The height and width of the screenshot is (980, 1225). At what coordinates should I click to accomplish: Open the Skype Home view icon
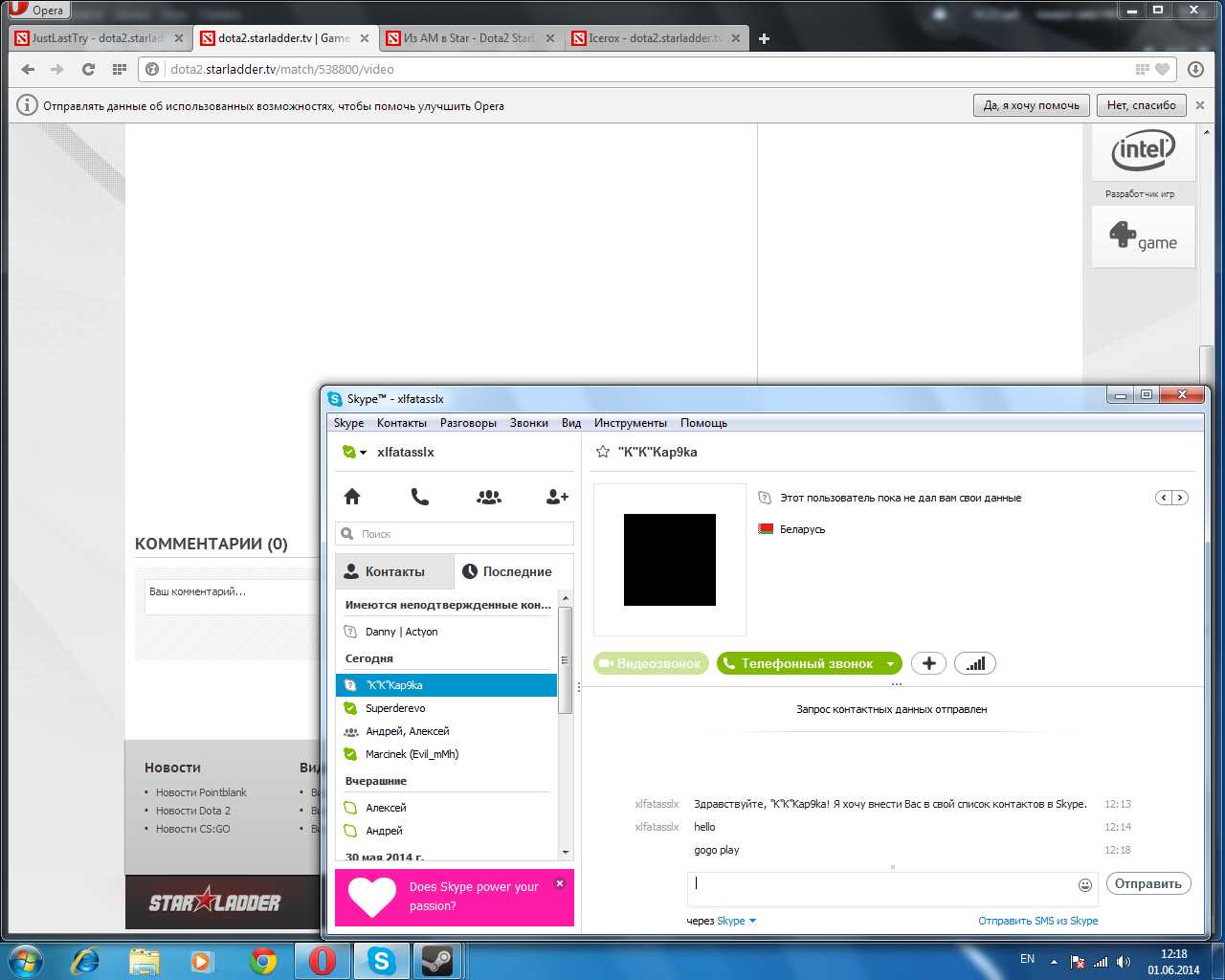(x=352, y=496)
